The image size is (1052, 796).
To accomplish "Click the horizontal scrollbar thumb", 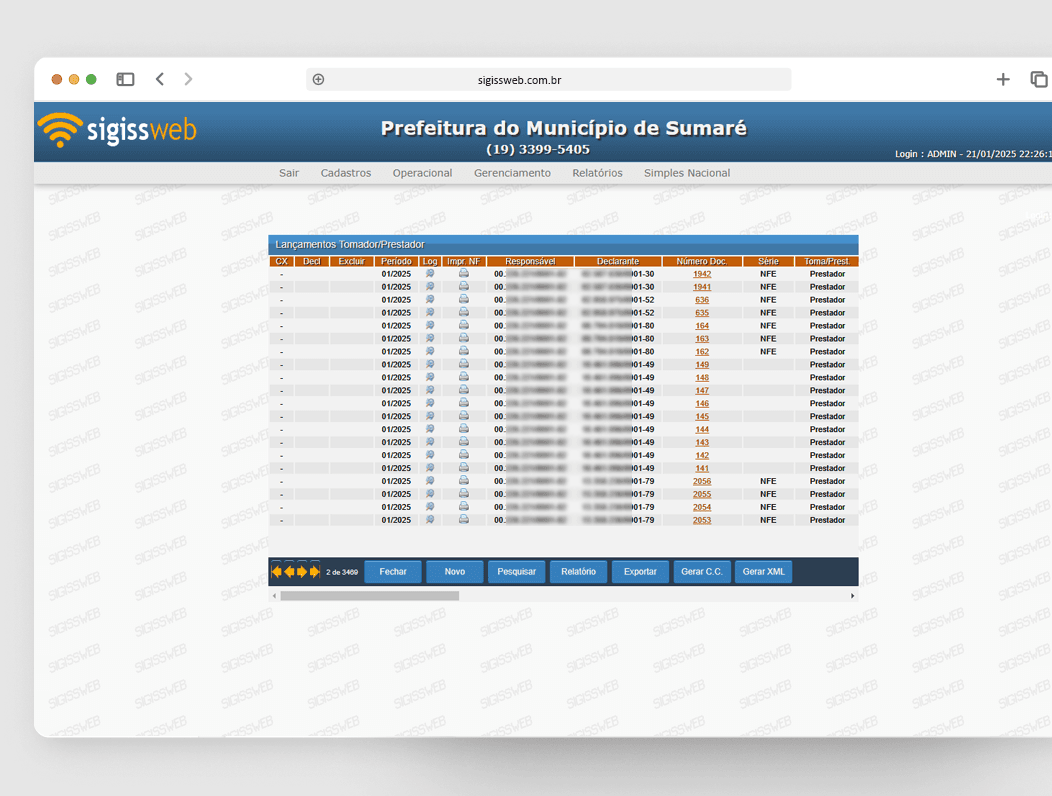I will [370, 595].
